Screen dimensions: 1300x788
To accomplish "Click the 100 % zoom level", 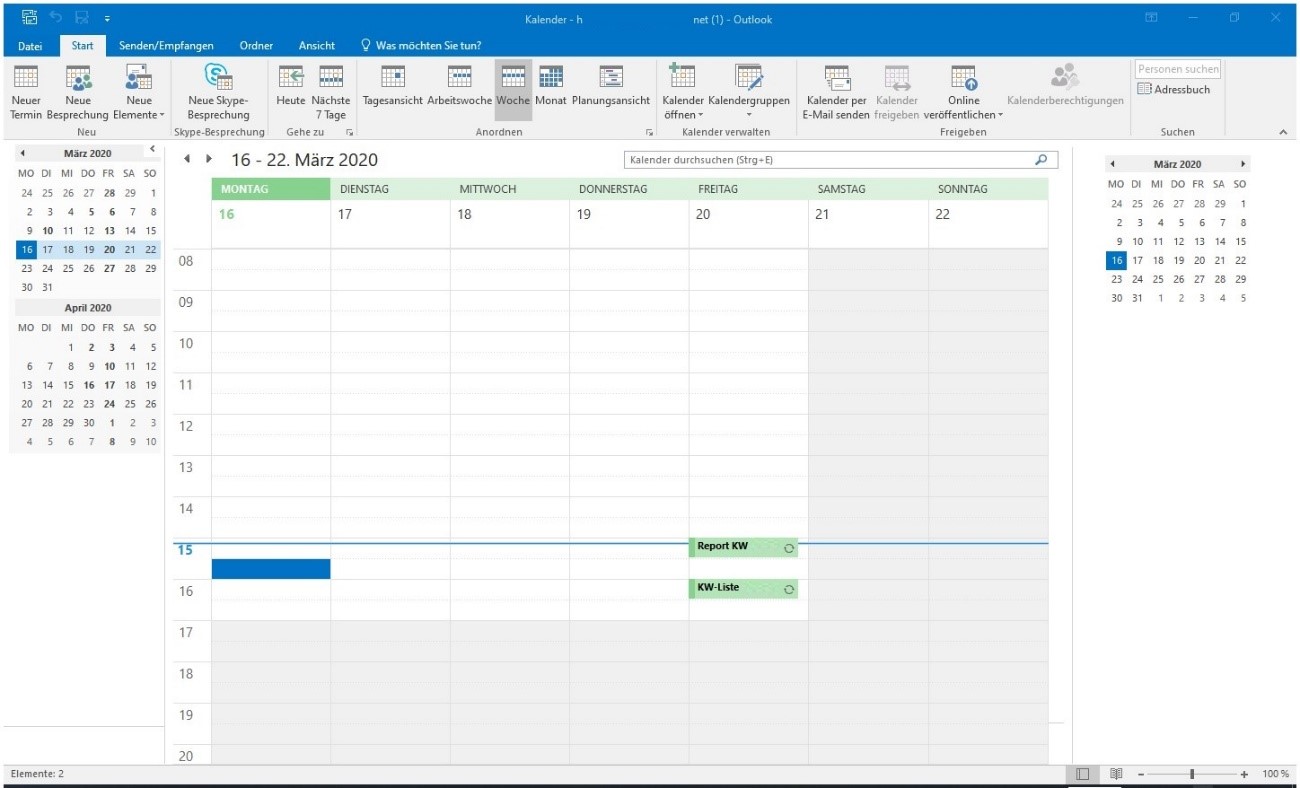I will click(x=1275, y=775).
